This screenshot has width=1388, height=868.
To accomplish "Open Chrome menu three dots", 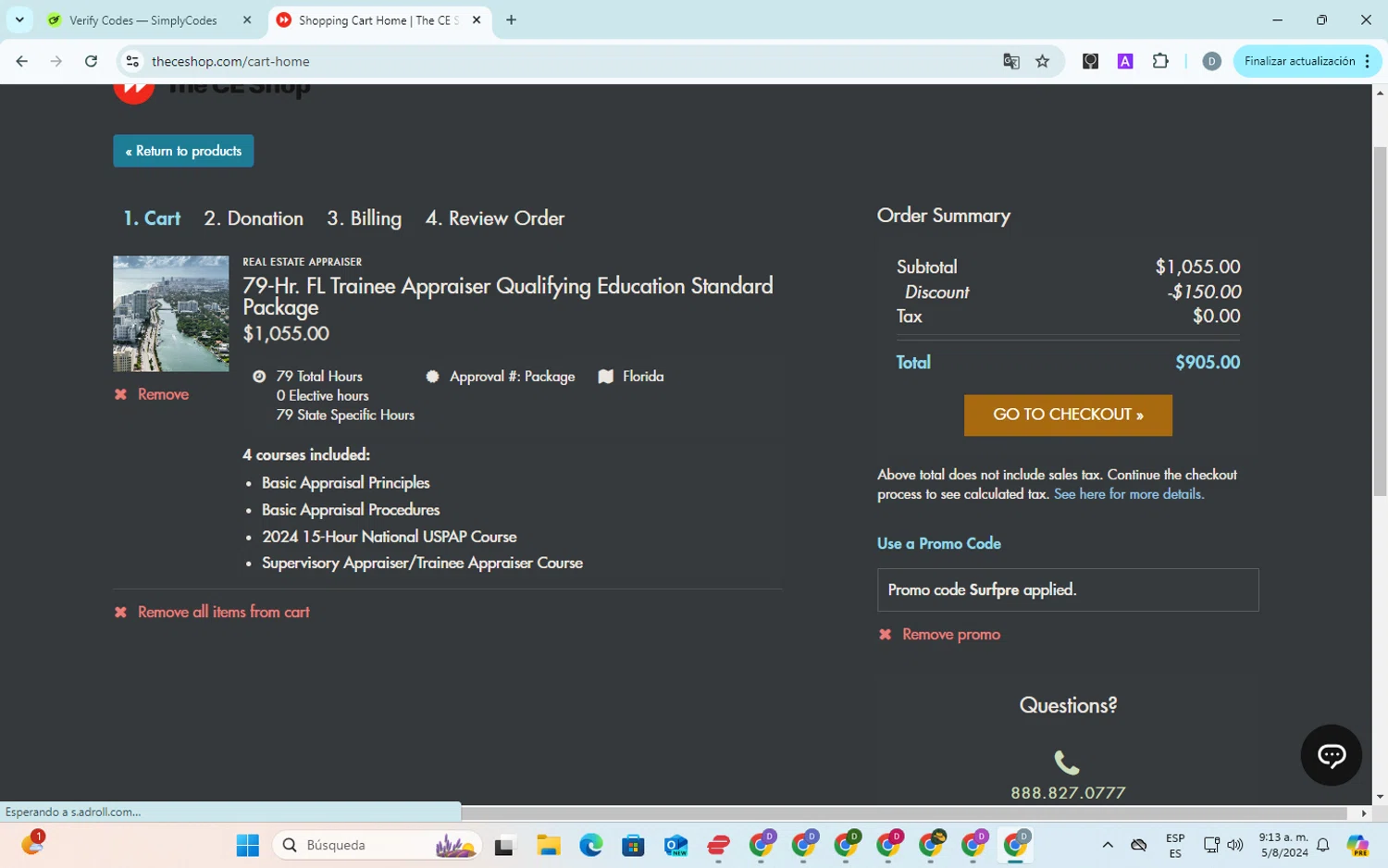I will (x=1368, y=61).
